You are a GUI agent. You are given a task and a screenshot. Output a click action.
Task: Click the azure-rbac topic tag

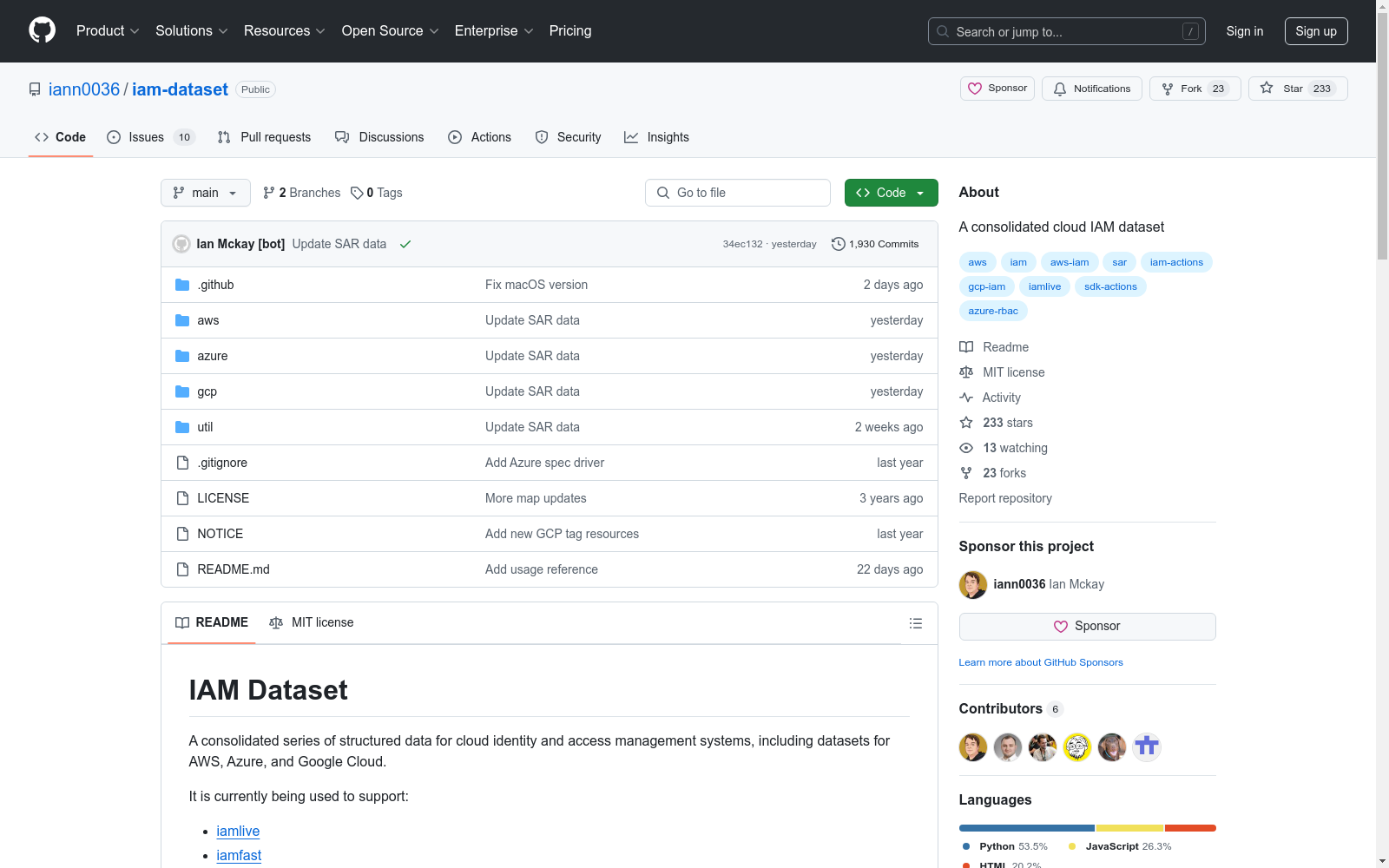(x=993, y=311)
